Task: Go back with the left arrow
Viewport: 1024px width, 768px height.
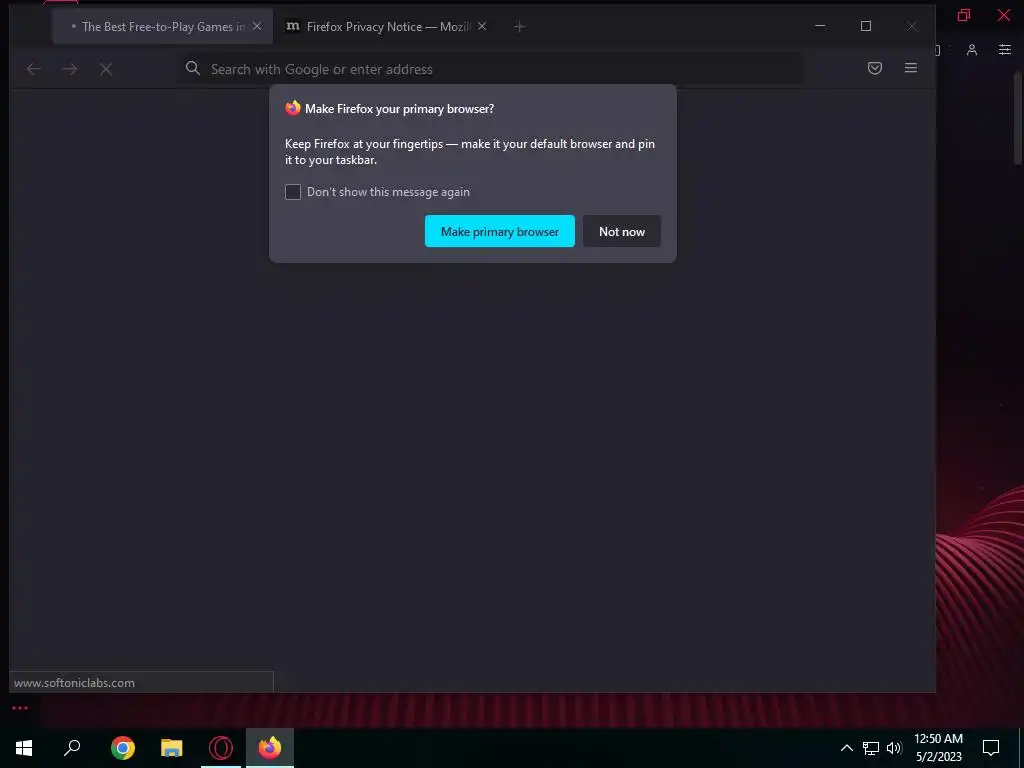Action: tap(33, 69)
